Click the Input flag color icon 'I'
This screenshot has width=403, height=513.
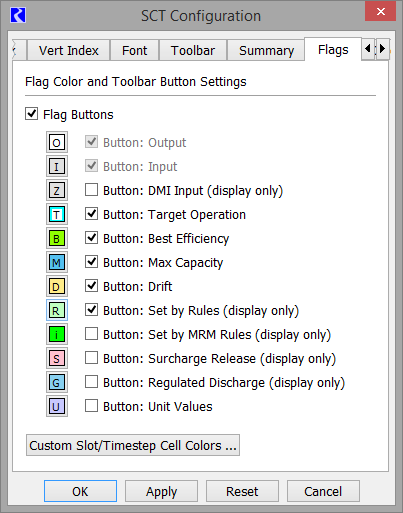tap(57, 166)
